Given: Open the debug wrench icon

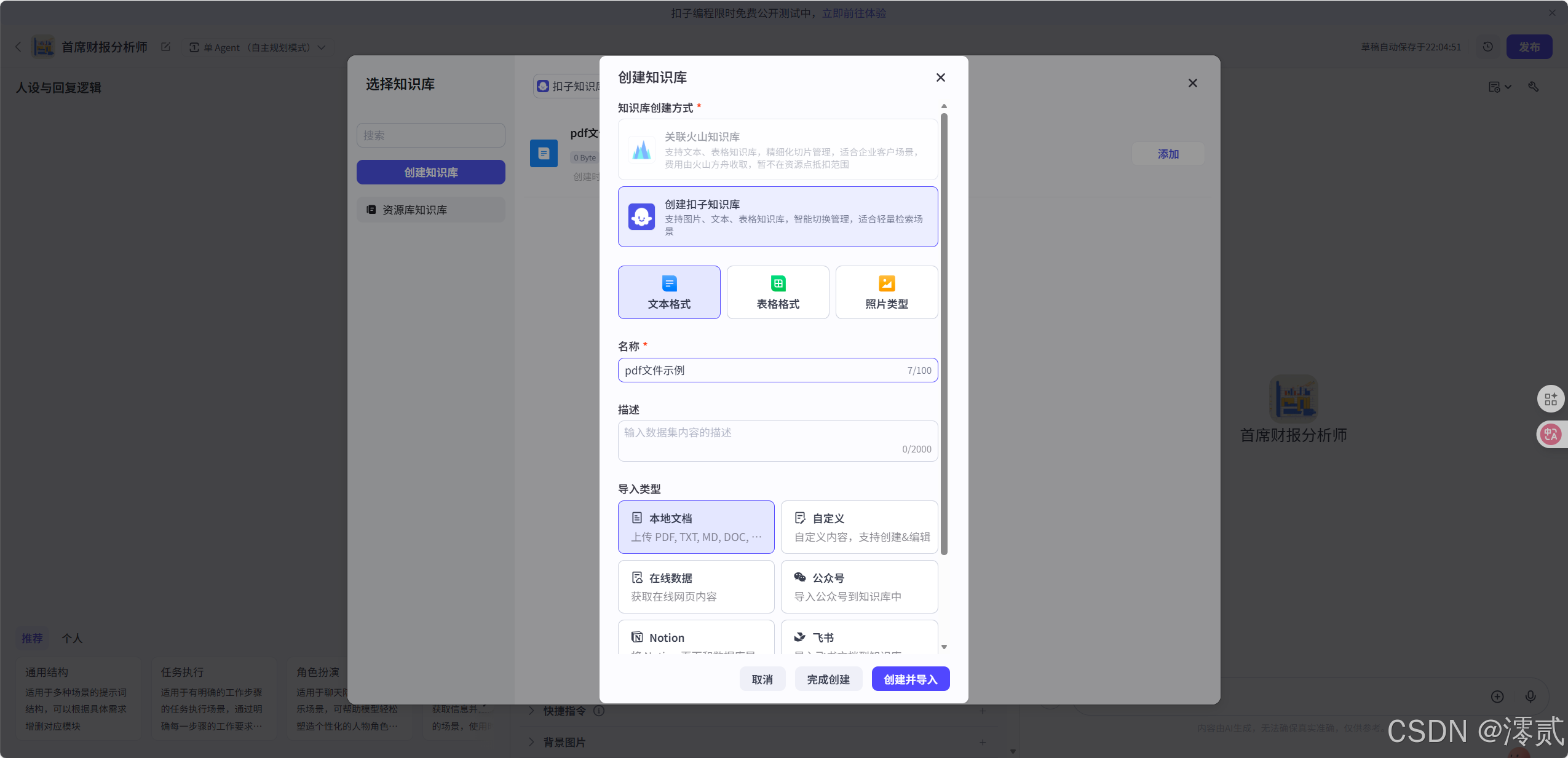Looking at the screenshot, I should [x=1534, y=87].
